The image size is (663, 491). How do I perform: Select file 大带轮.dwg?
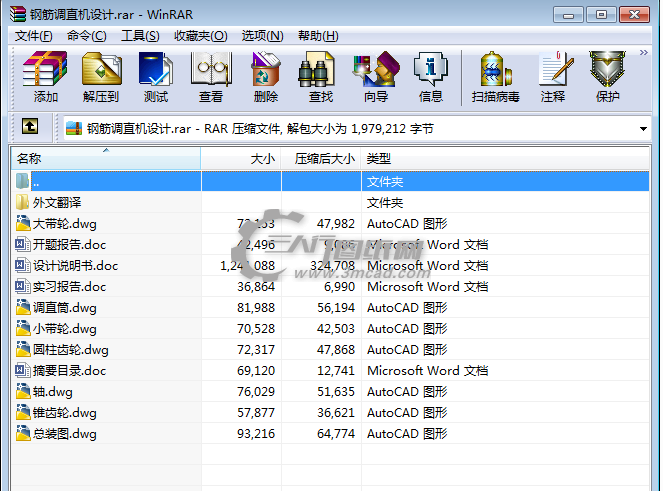pyautogui.click(x=330, y=223)
